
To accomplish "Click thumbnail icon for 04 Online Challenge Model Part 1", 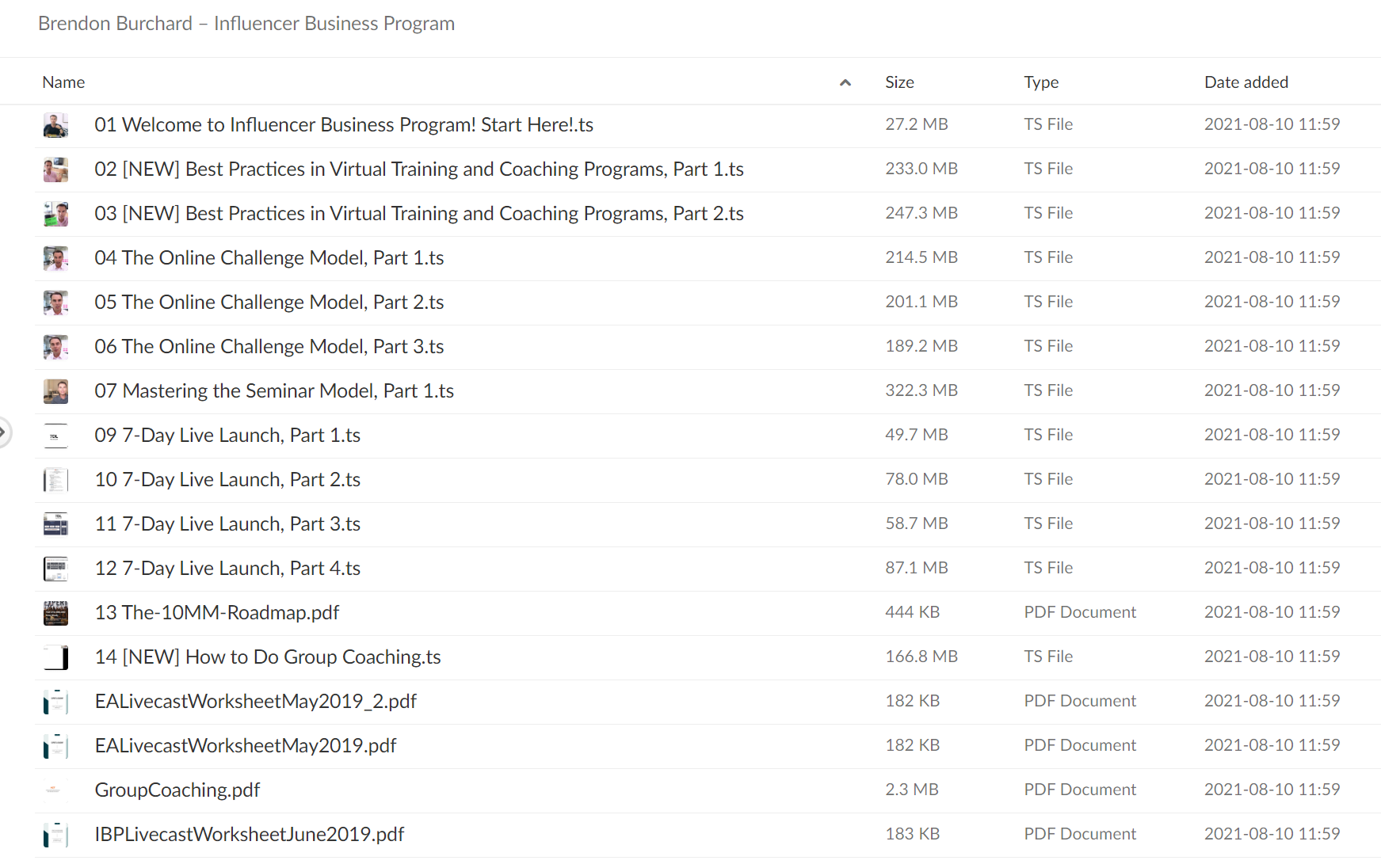I will pos(55,258).
